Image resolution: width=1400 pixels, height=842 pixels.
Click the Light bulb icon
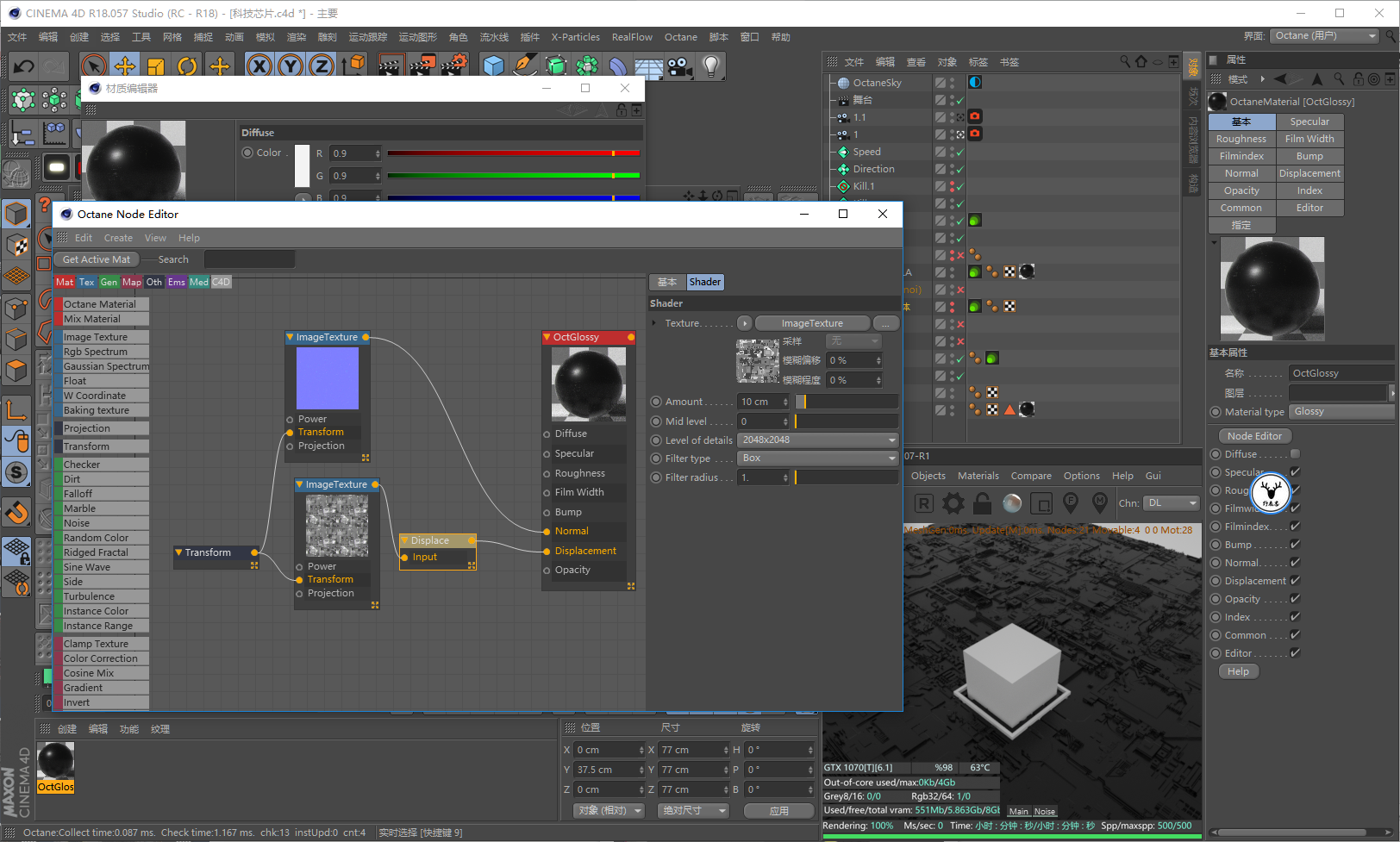coord(710,66)
